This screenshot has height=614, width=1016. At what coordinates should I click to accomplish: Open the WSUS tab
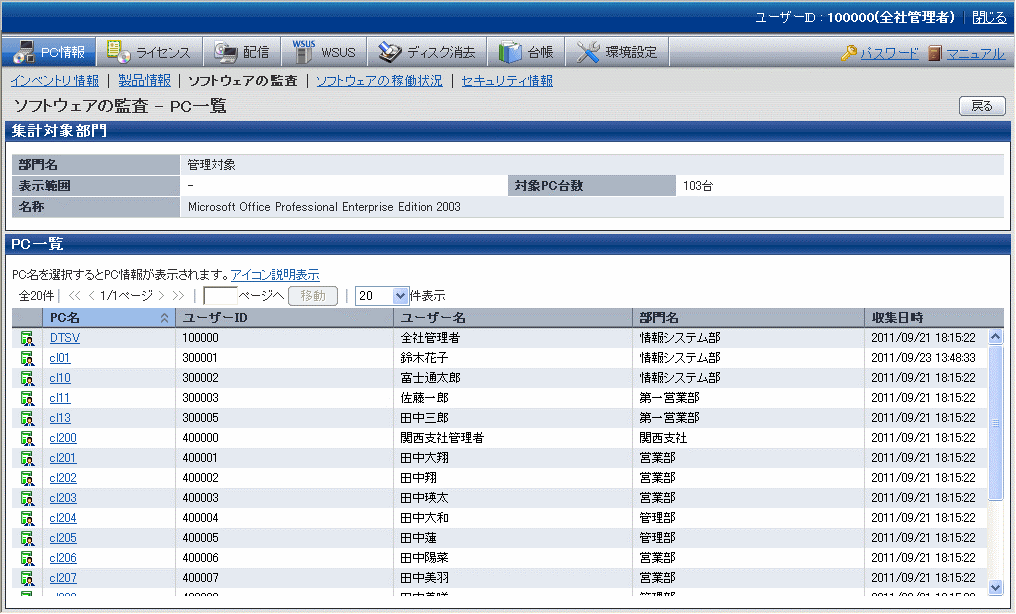(x=325, y=52)
